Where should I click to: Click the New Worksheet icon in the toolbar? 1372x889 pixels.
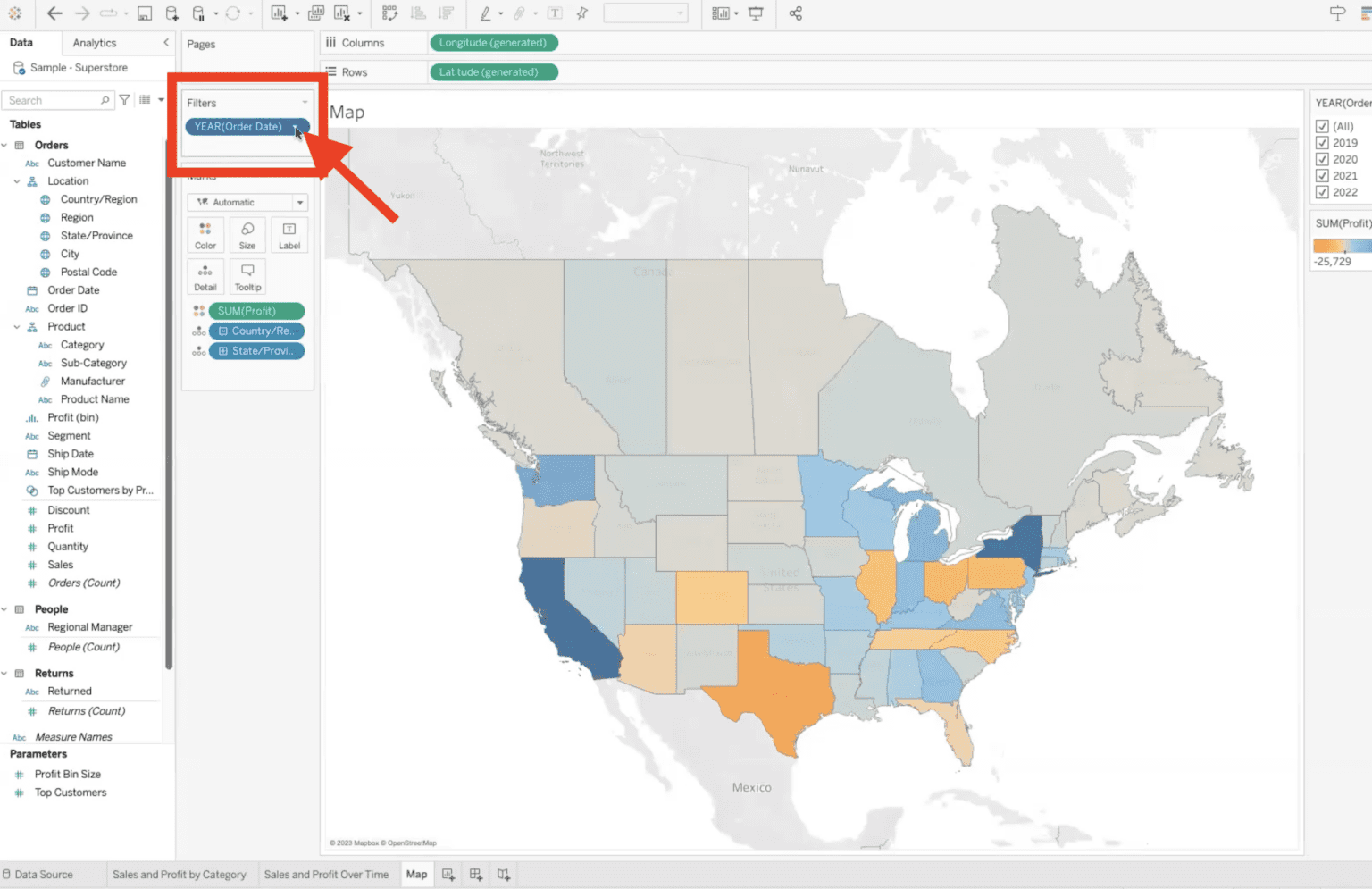coord(280,13)
